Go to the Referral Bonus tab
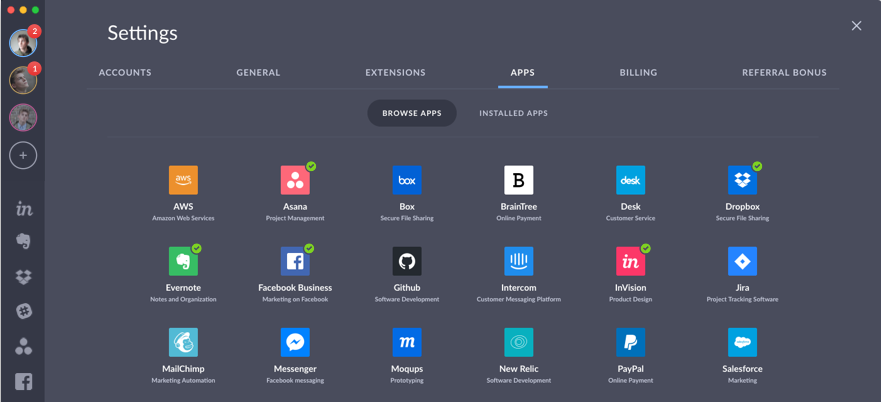Screen dimensions: 881x402 pyautogui.click(x=784, y=73)
